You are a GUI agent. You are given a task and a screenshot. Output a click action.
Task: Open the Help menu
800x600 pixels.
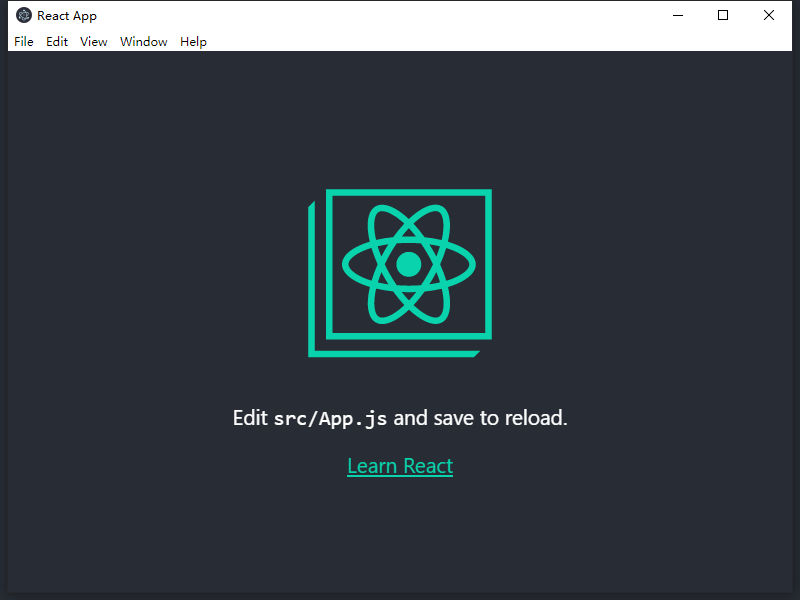click(x=193, y=42)
